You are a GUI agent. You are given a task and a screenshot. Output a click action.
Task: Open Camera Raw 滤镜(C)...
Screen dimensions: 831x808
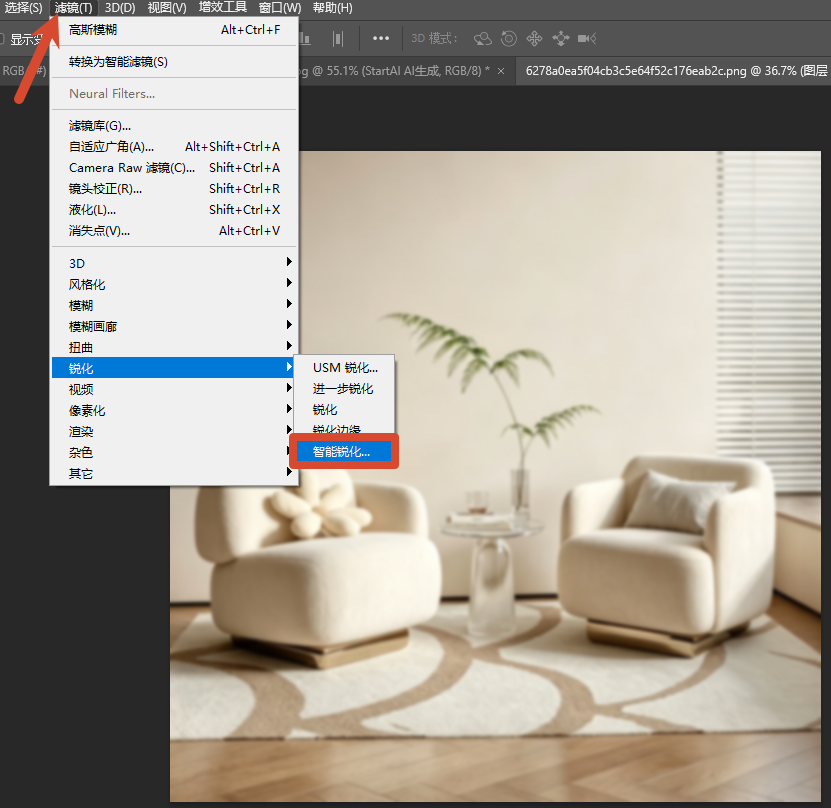click(174, 168)
